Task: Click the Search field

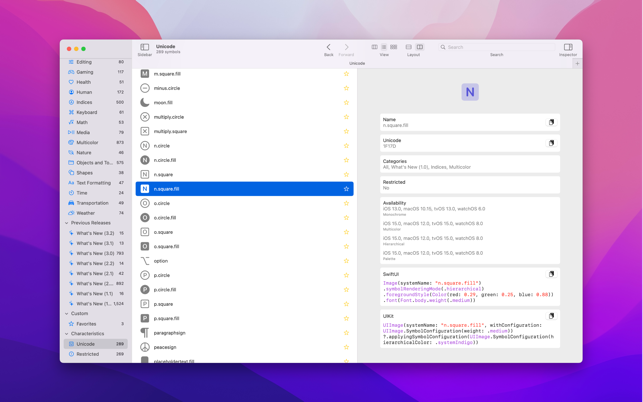Action: [497, 47]
